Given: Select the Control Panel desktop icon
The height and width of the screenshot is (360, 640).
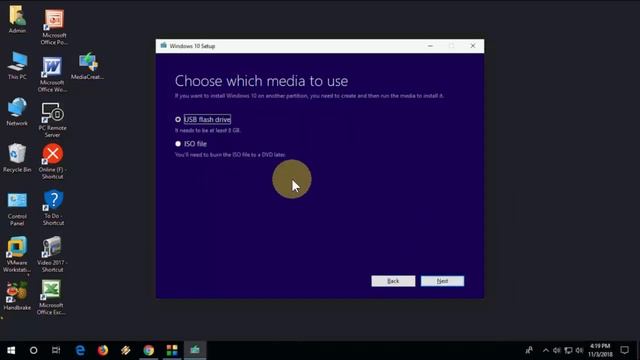Looking at the screenshot, I should click(x=17, y=209).
